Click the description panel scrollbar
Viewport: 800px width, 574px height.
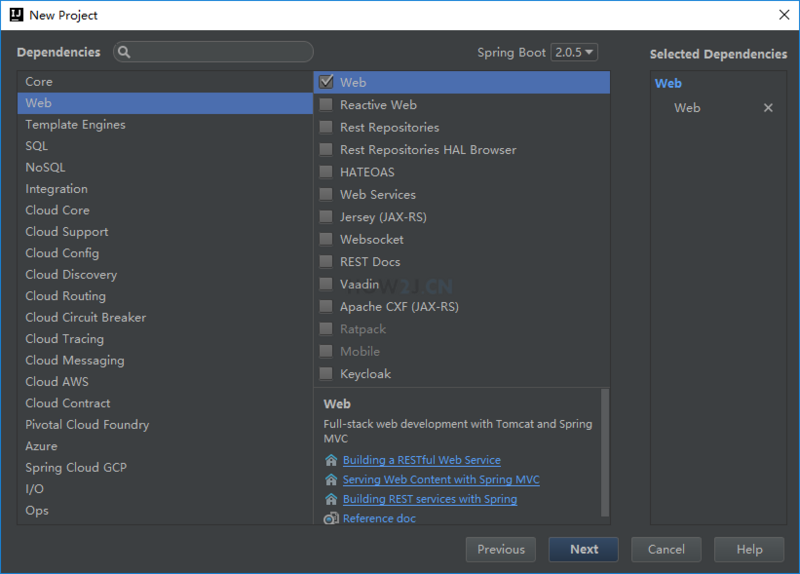click(x=604, y=450)
